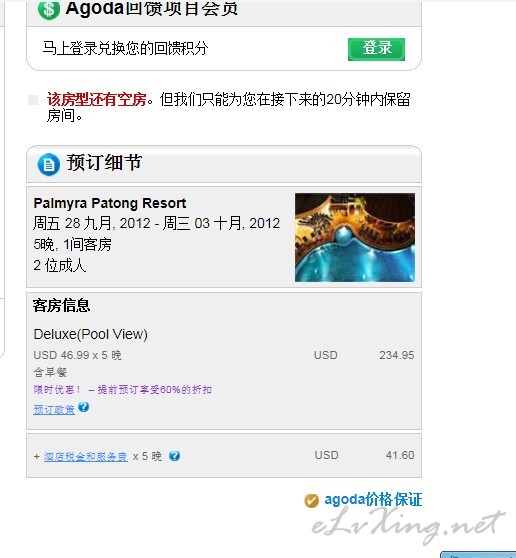Click the Agoda回馈项目会员 header title

click(152, 9)
